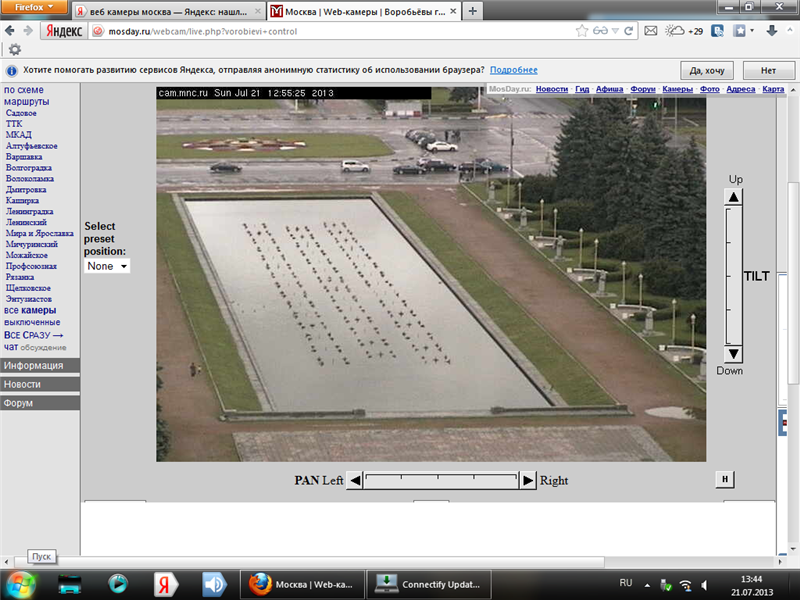The width and height of the screenshot is (800, 600).
Task: Open the bookmarks star menu in toolbar
Action: click(x=743, y=31)
